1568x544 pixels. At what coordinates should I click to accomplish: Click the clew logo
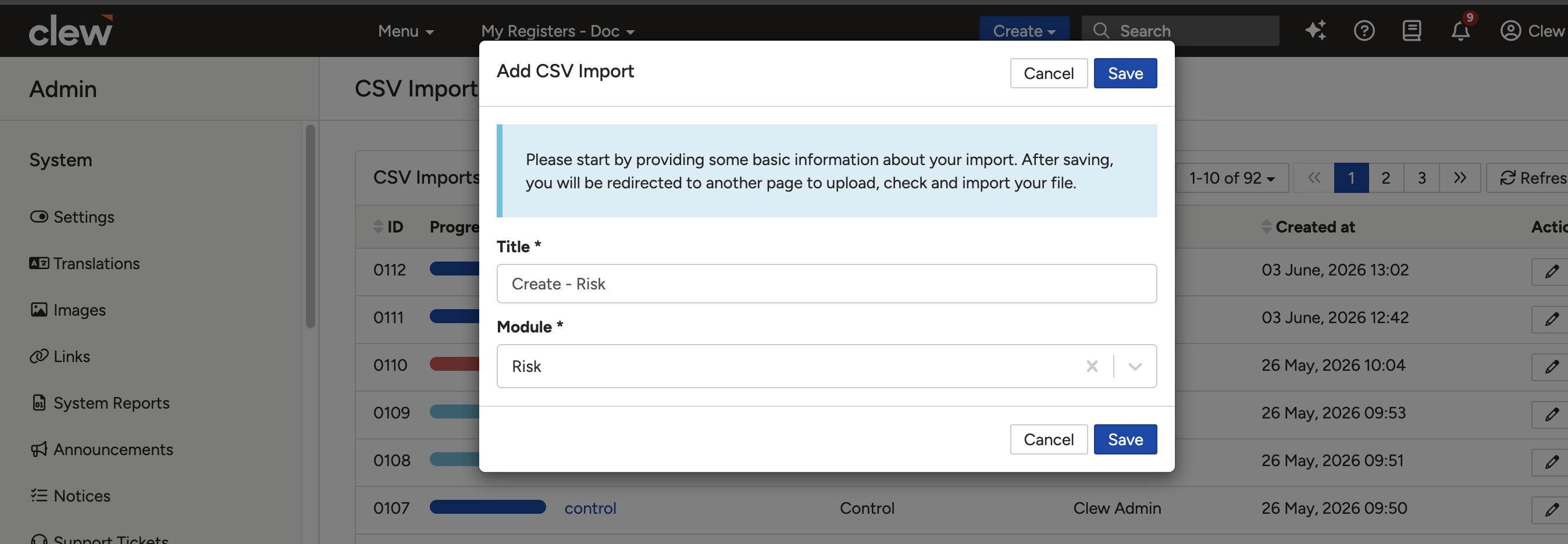pos(70,30)
